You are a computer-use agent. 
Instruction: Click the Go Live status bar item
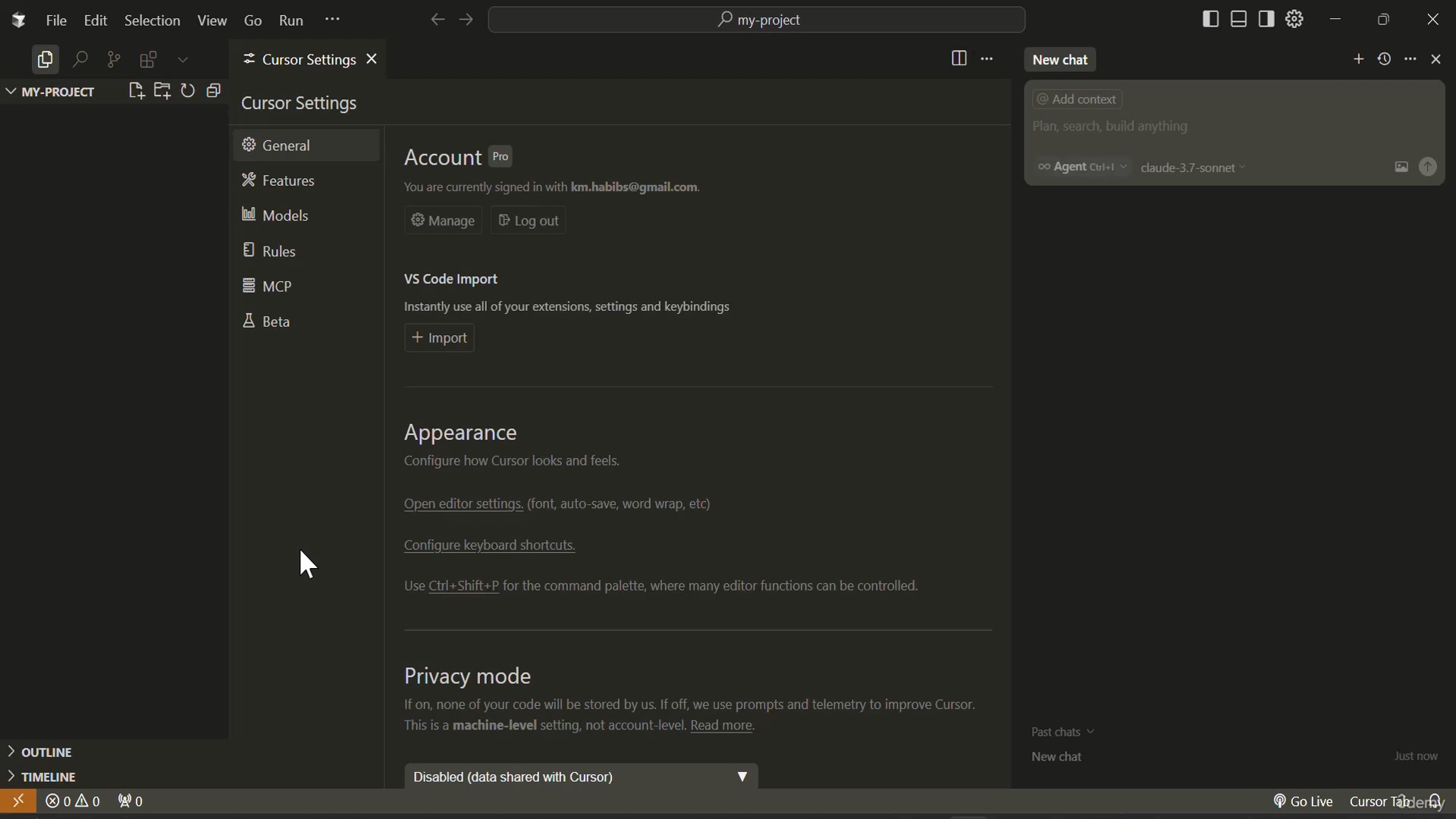[1303, 802]
